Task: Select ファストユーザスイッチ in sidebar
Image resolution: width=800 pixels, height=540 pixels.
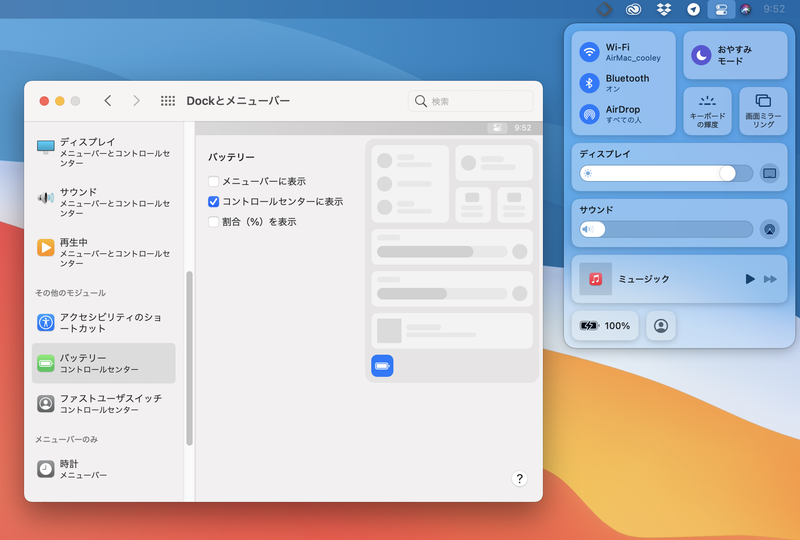Action: 104,403
